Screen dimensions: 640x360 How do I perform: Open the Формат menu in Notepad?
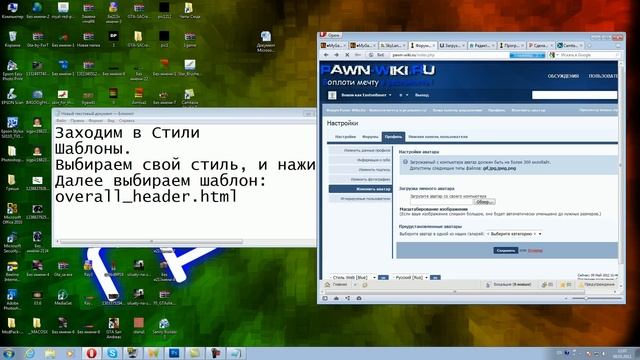(x=96, y=121)
